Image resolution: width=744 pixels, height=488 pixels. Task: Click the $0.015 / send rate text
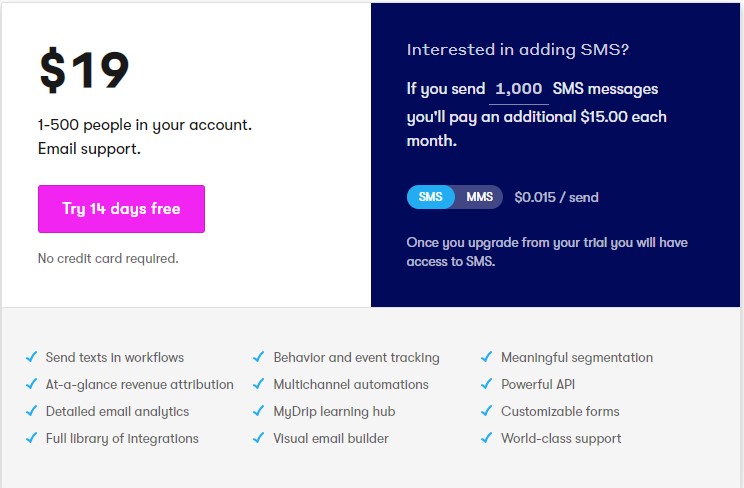pyautogui.click(x=556, y=197)
